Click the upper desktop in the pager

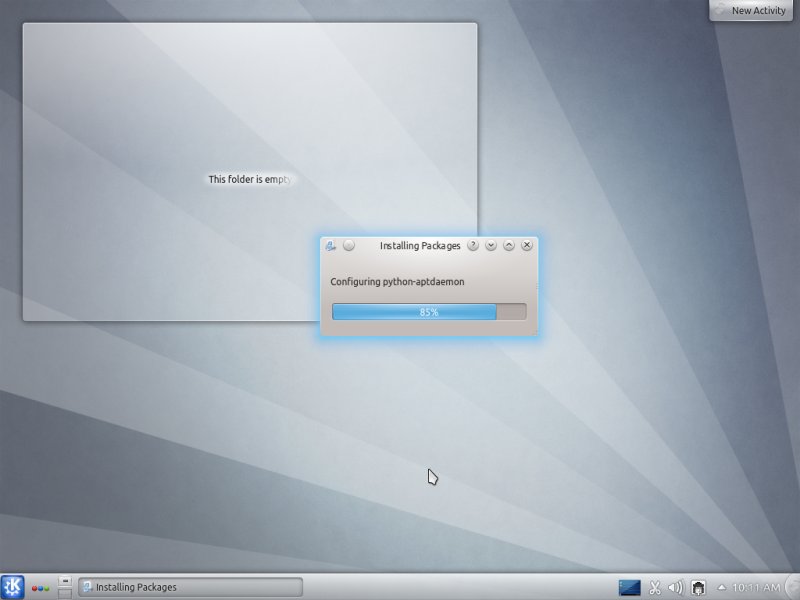pyautogui.click(x=65, y=581)
